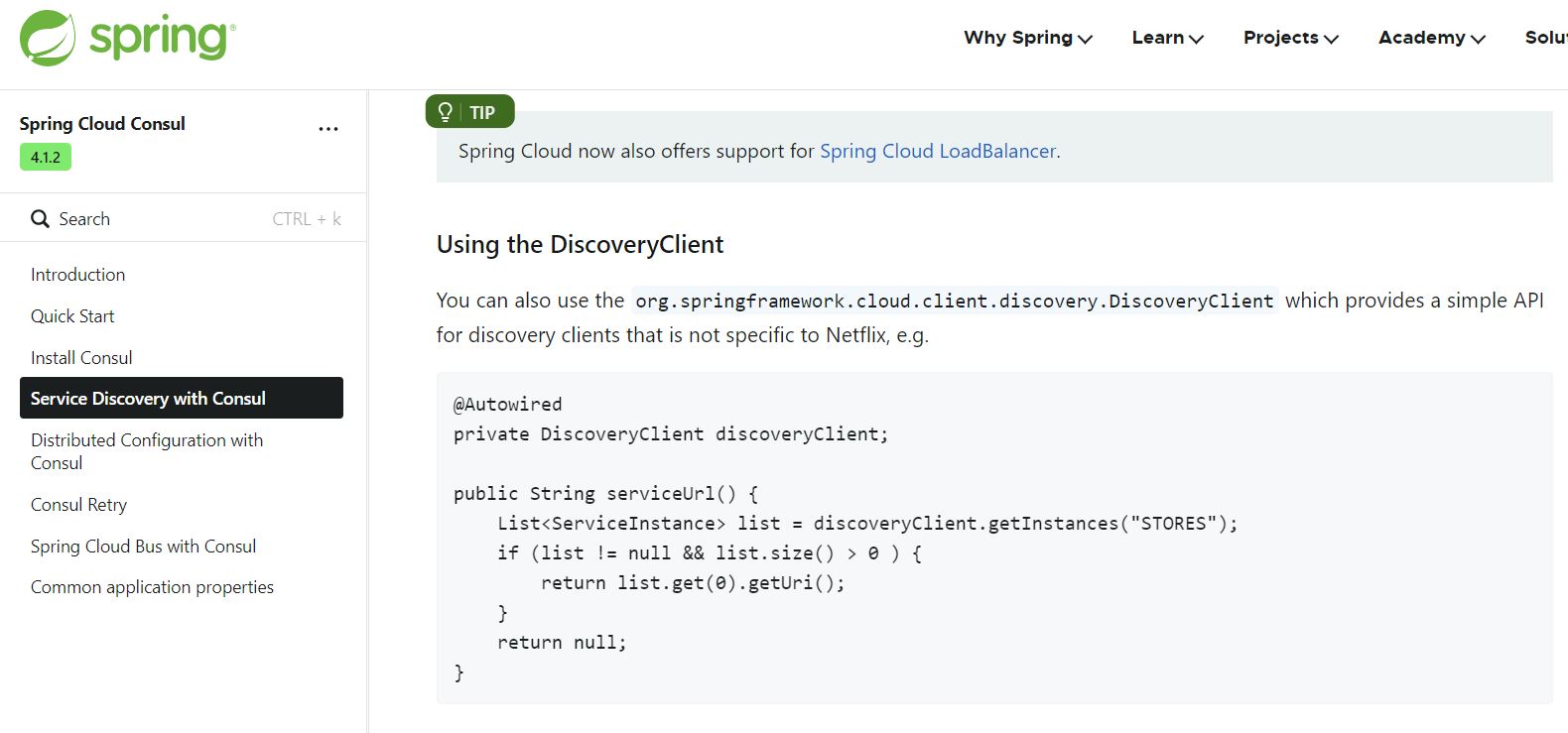Select the 4.1.2 version badge

tap(46, 157)
